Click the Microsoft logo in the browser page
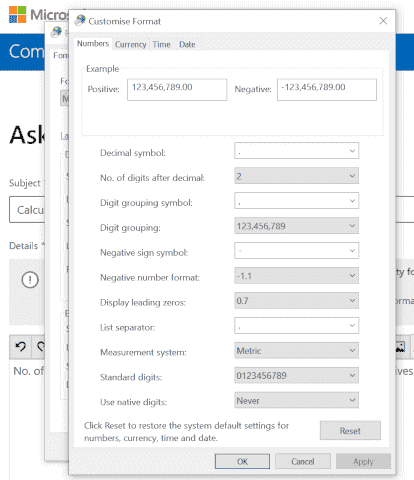 pos(18,15)
